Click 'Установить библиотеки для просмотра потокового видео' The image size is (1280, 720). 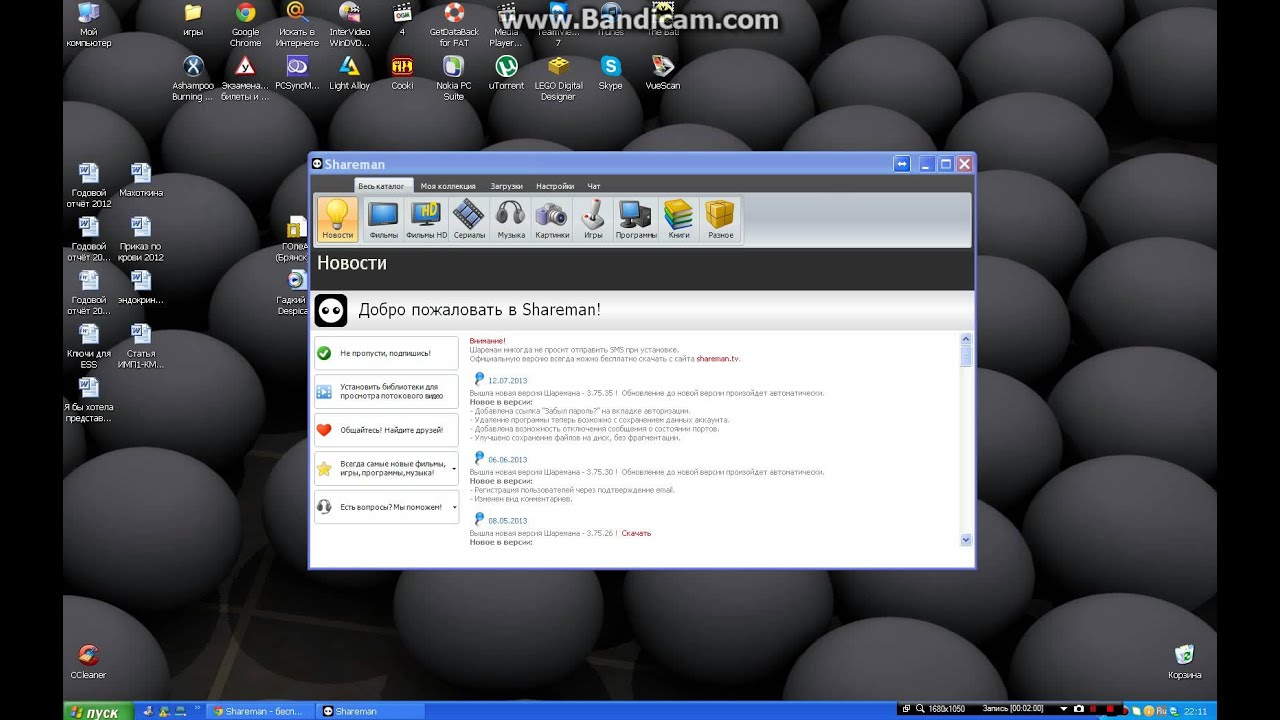(386, 391)
